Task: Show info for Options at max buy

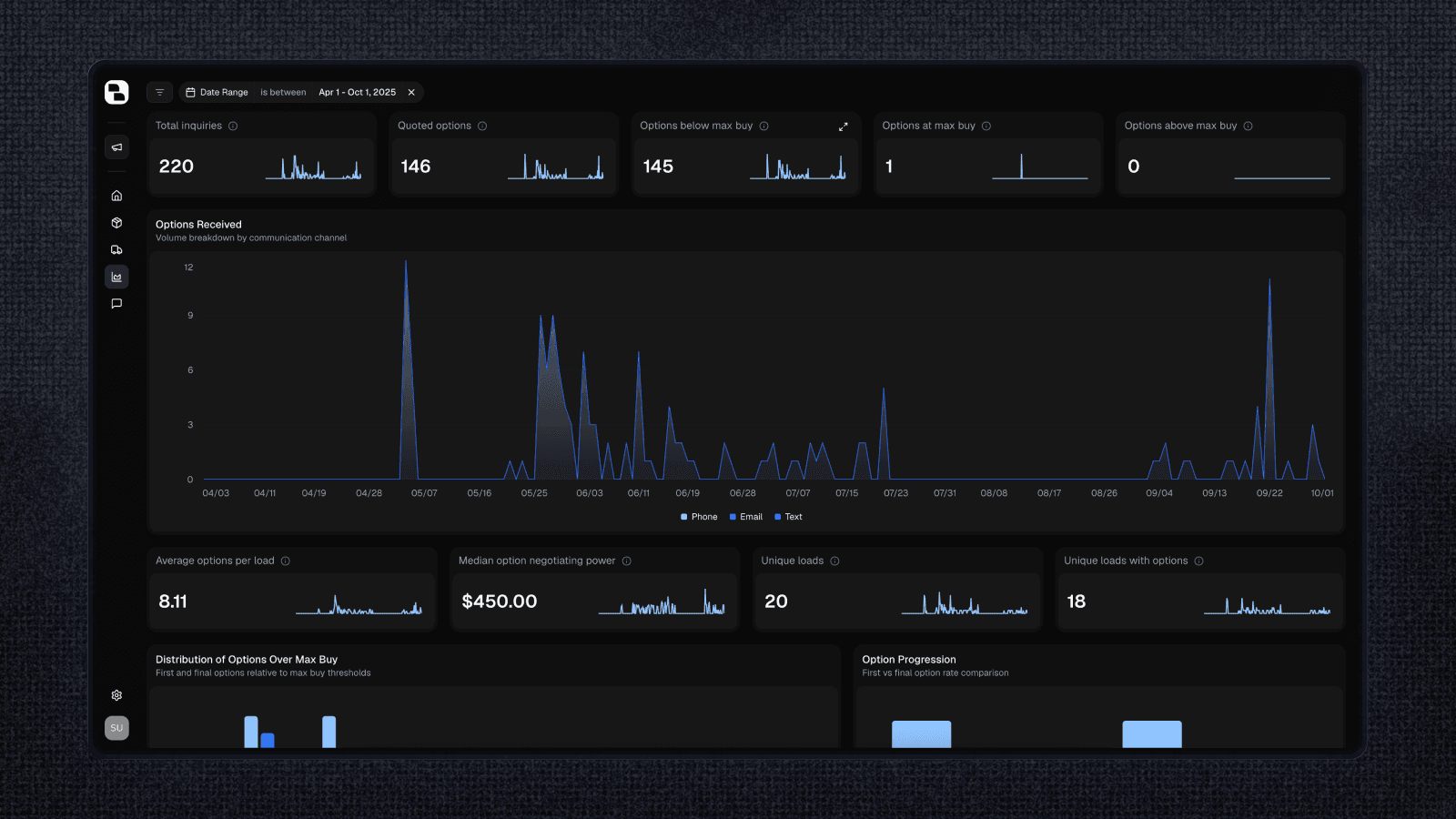Action: click(x=986, y=126)
